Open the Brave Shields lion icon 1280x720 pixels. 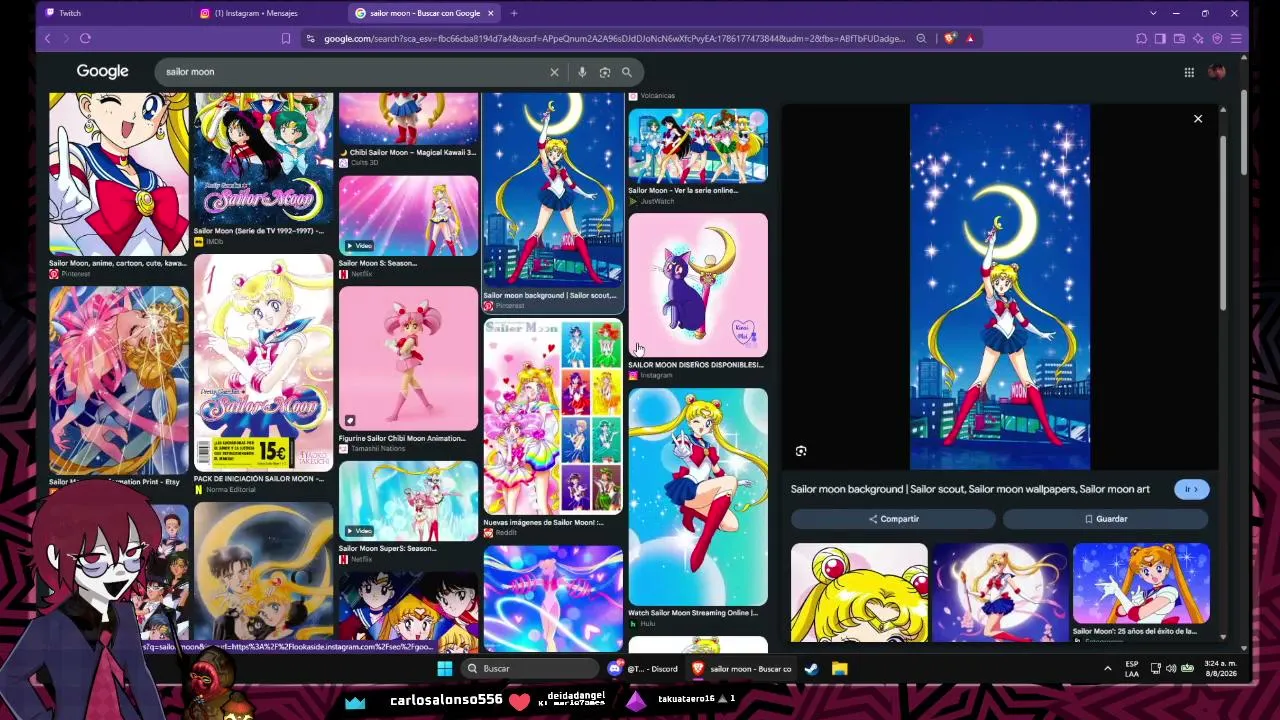(950, 39)
